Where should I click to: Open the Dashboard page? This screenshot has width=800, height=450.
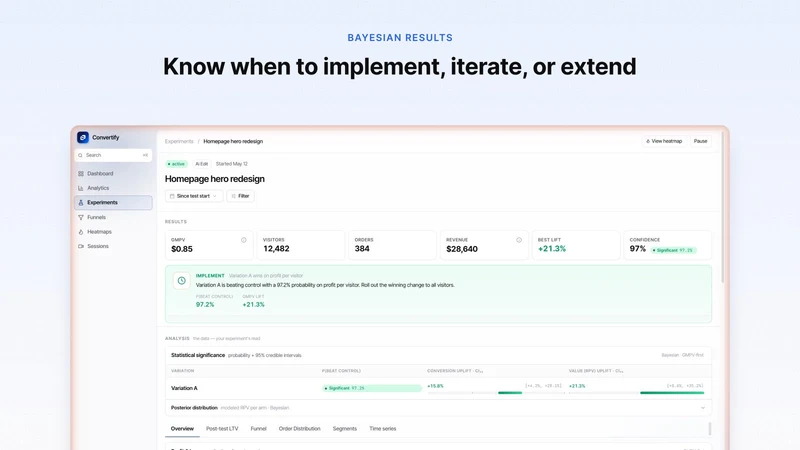(x=113, y=173)
